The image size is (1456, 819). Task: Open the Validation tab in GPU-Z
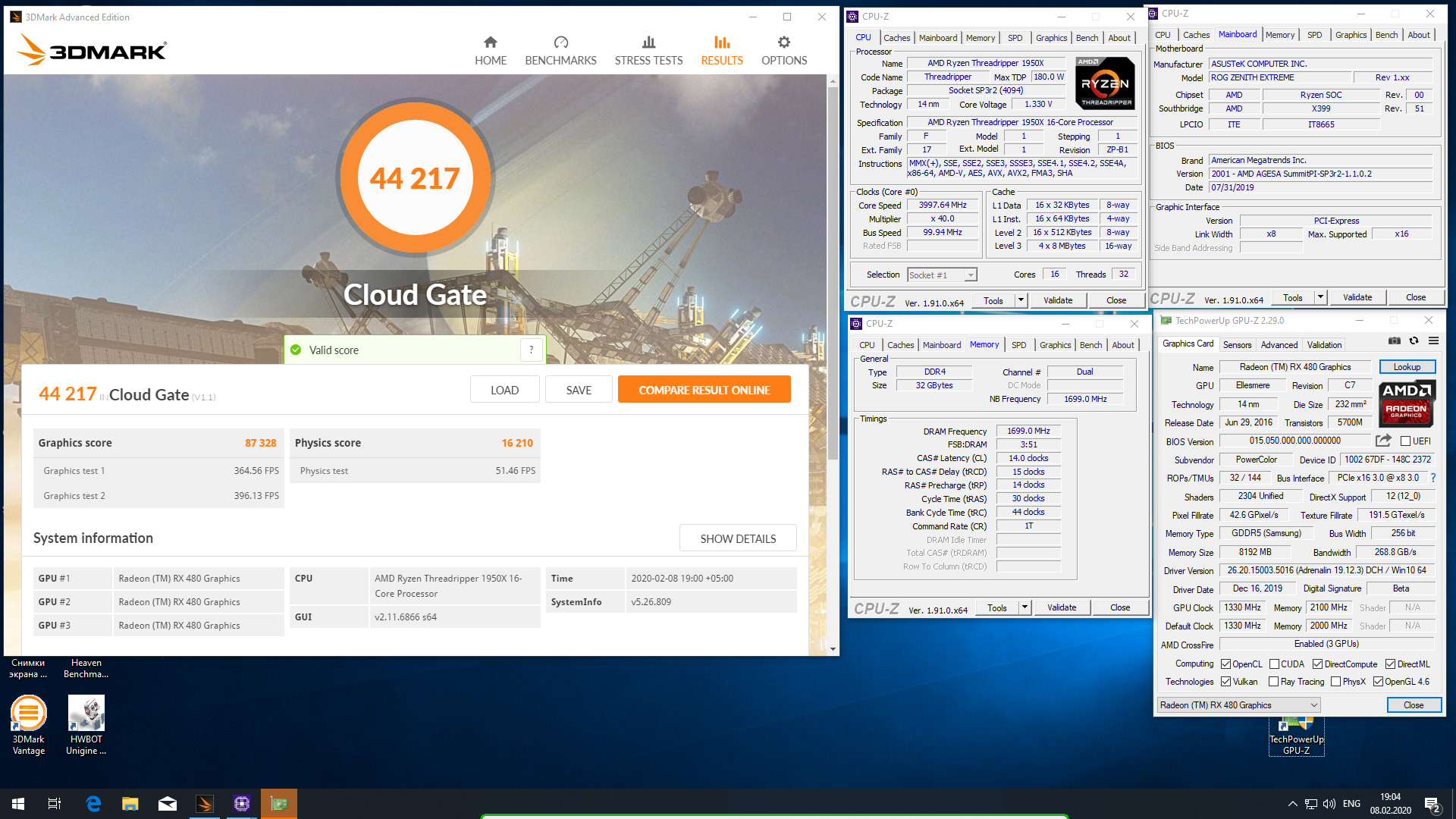click(1324, 345)
